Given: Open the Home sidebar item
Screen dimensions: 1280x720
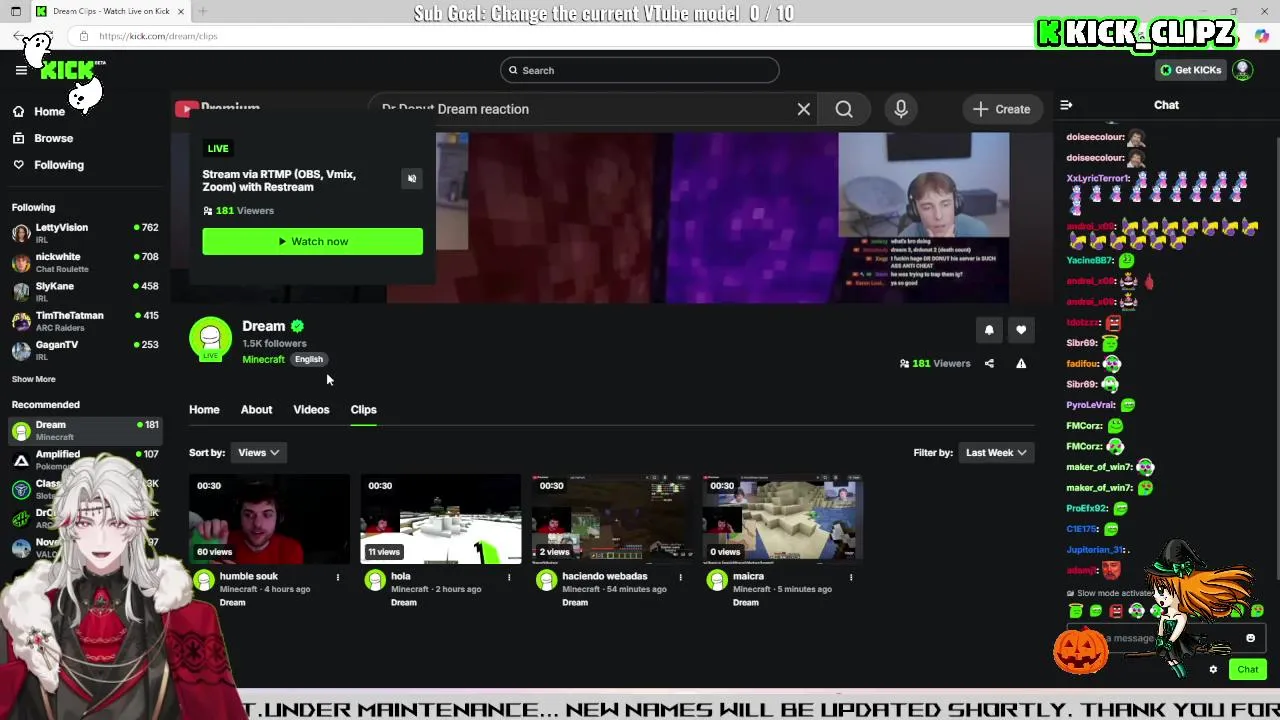Looking at the screenshot, I should pos(40,111).
